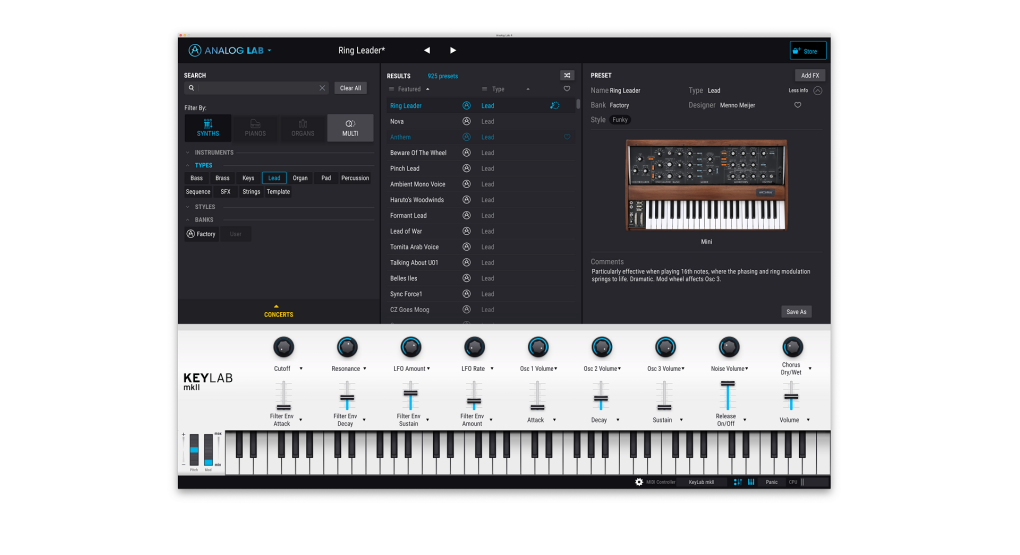
Task: Click the search text field
Action: (x=256, y=88)
